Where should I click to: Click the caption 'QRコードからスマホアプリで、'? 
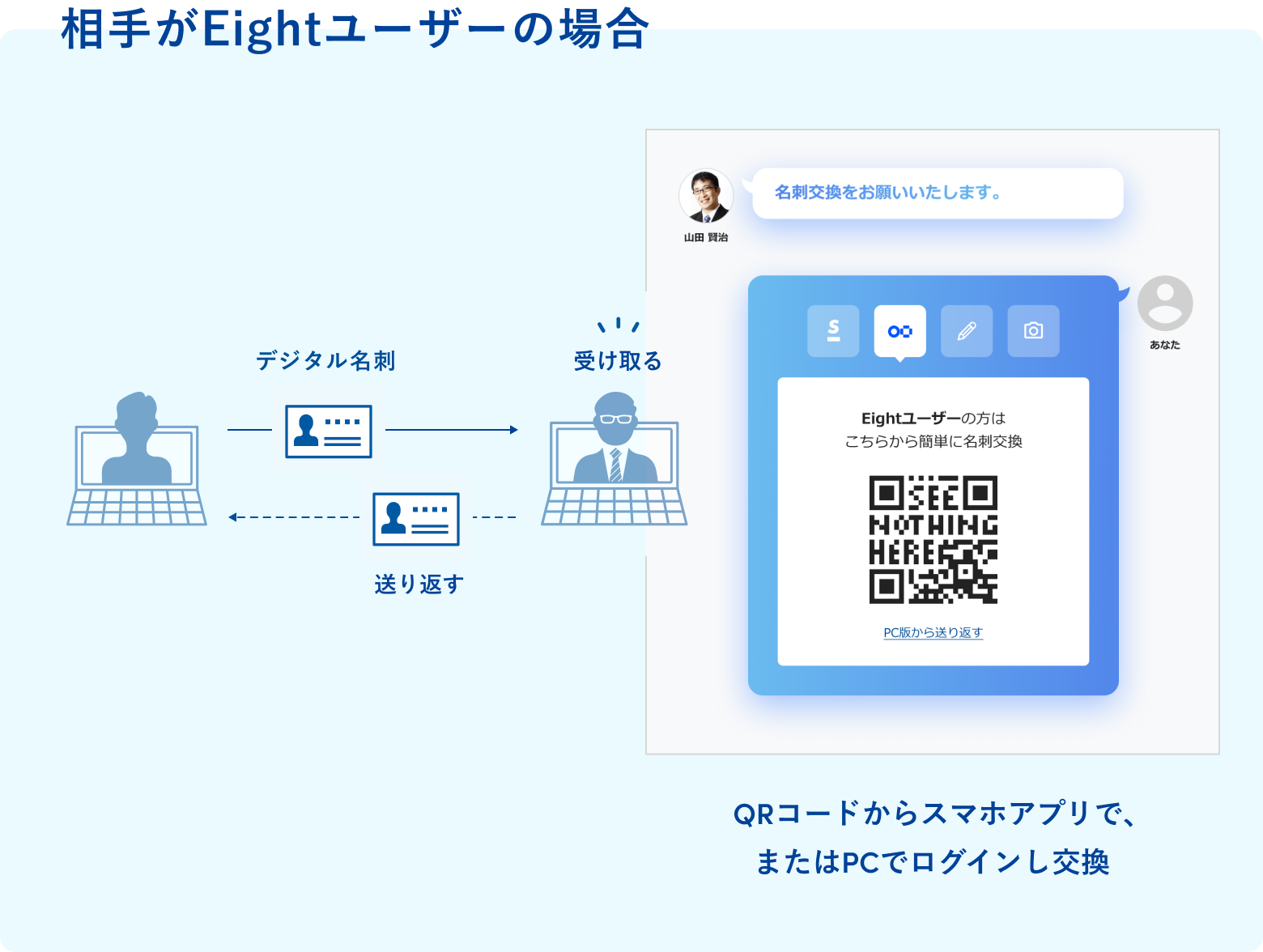click(933, 814)
